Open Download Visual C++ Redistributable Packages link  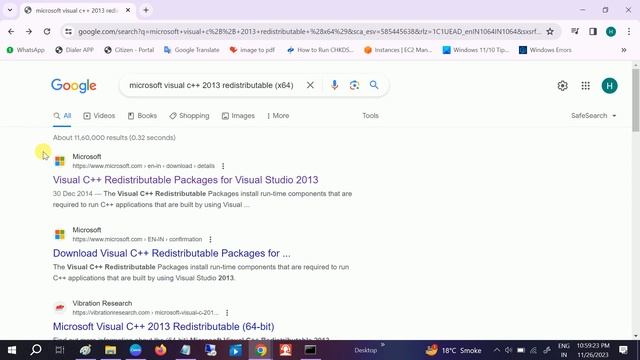[171, 253]
